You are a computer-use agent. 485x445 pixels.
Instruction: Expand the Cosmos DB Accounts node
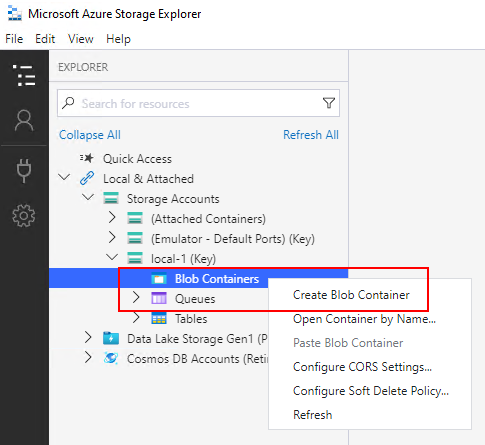pos(88,357)
